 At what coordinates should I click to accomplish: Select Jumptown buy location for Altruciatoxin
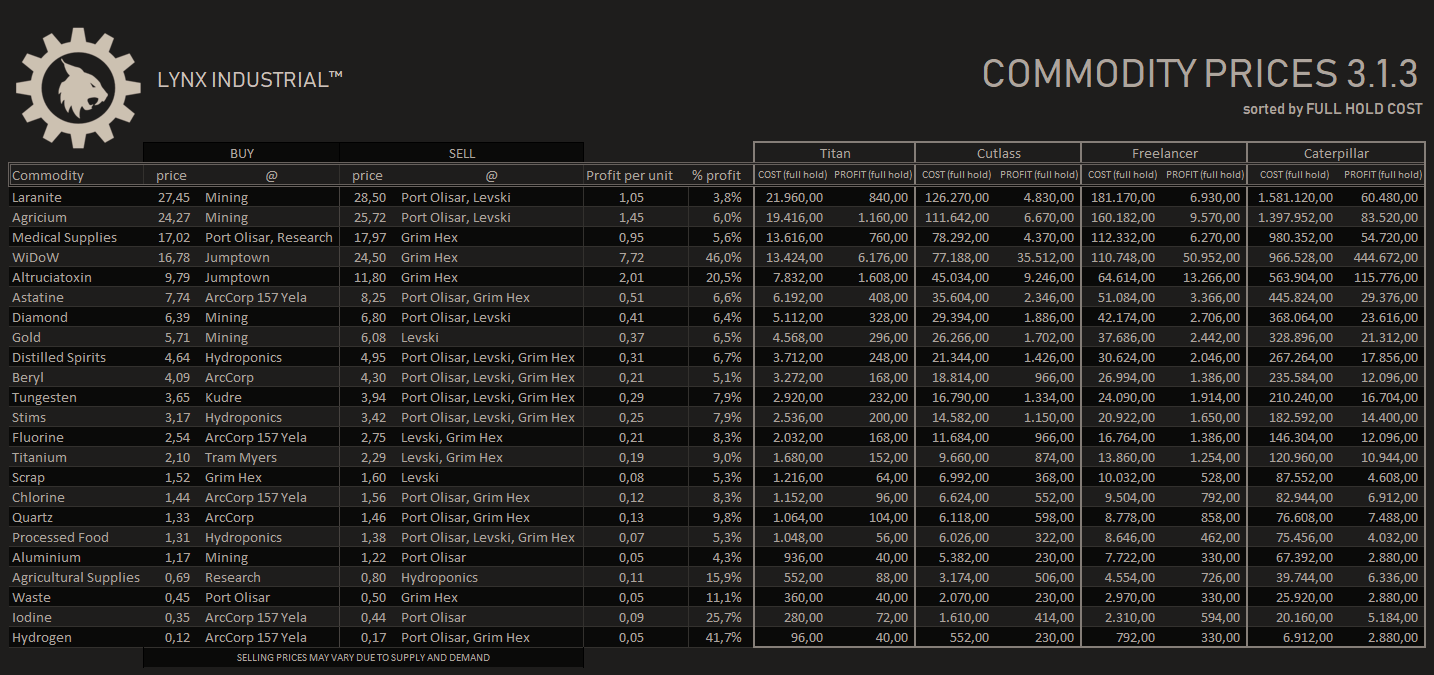pos(239,277)
